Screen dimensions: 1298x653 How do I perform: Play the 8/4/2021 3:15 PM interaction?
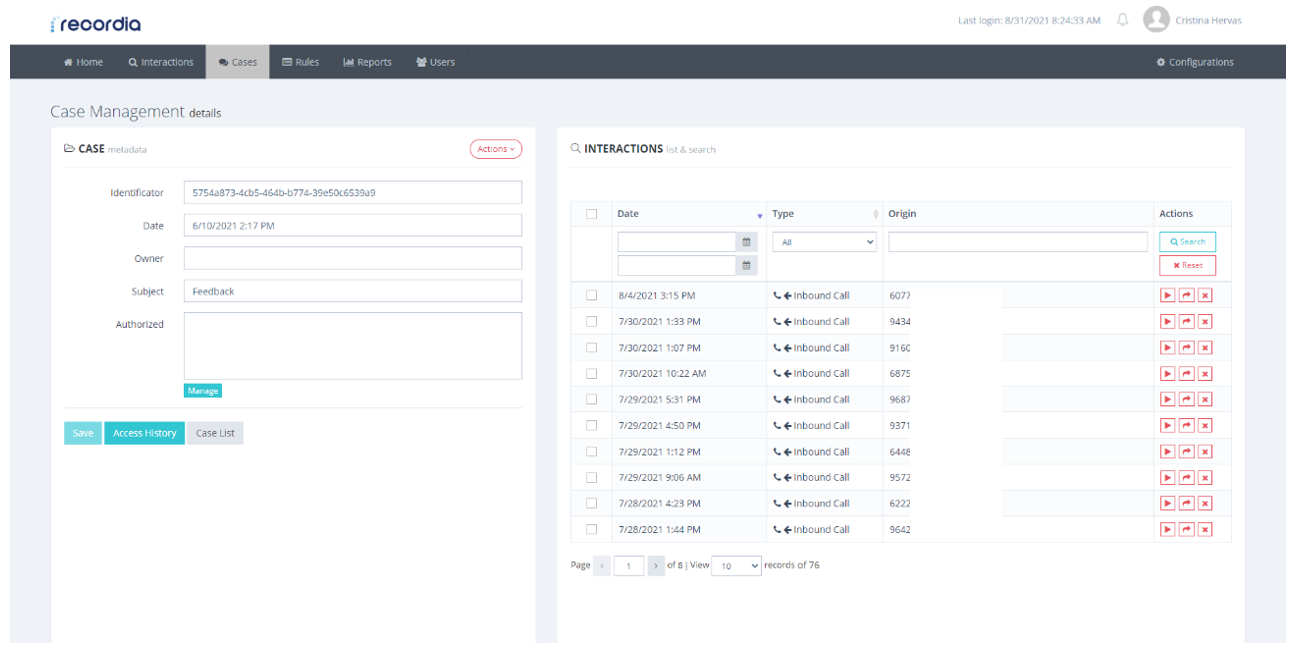(x=1167, y=296)
